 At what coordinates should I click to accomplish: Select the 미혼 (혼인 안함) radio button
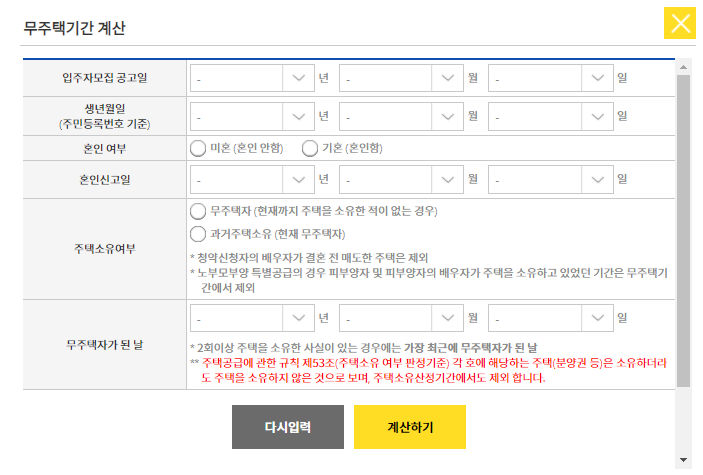(x=198, y=148)
